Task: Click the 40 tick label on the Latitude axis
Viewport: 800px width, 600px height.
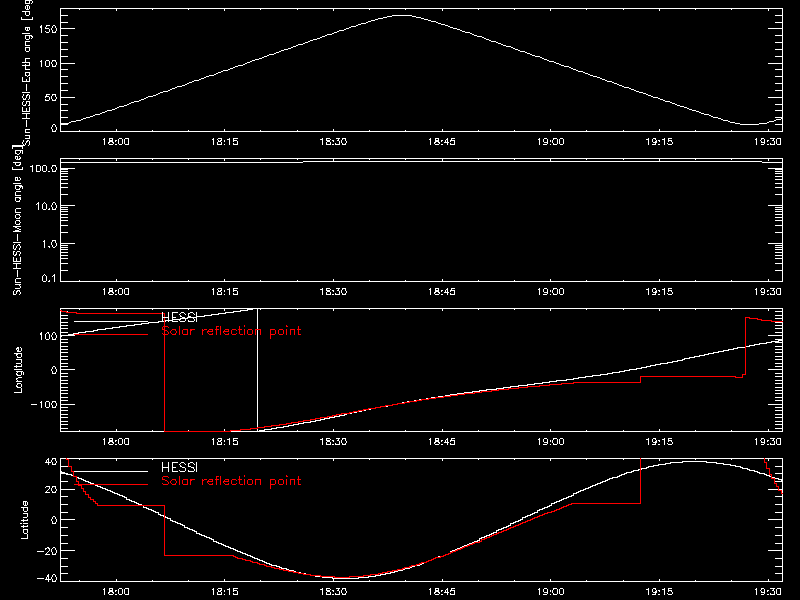Action: point(51,461)
